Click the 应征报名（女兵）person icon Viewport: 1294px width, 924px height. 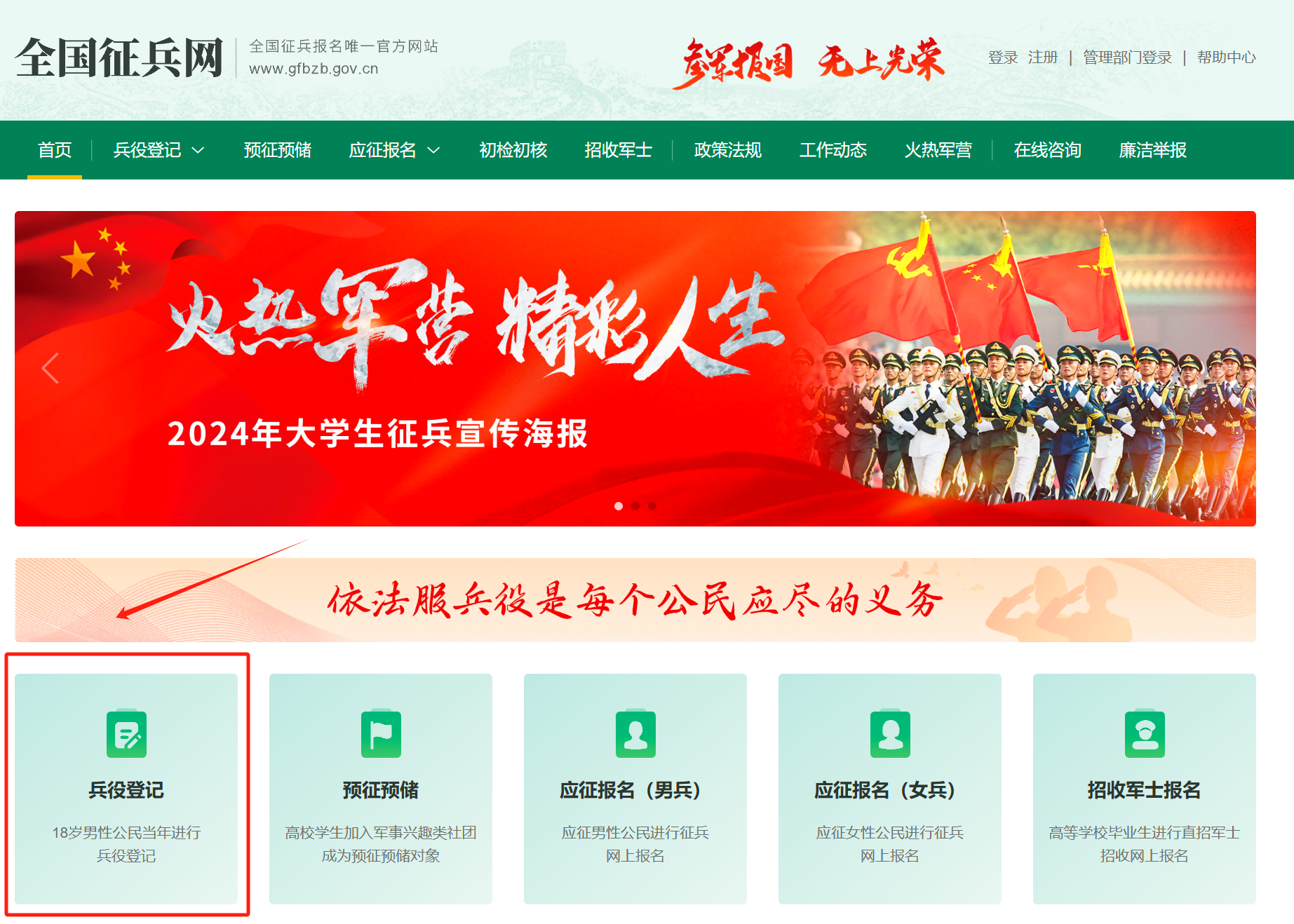890,734
